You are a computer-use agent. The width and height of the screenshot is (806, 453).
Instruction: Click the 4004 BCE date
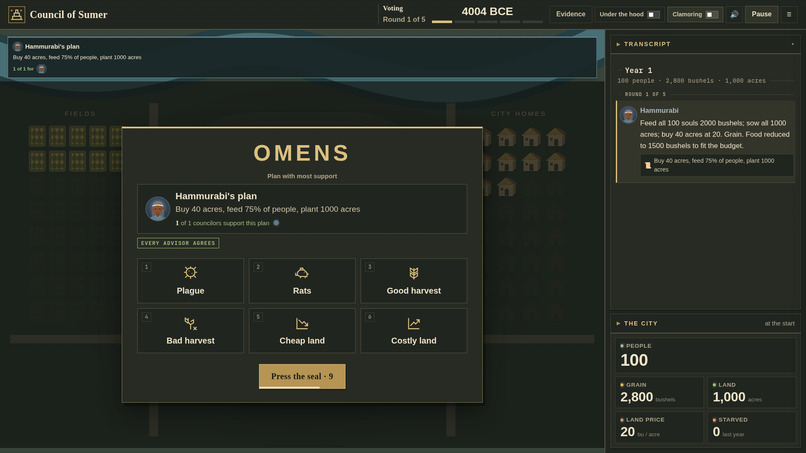pyautogui.click(x=487, y=11)
